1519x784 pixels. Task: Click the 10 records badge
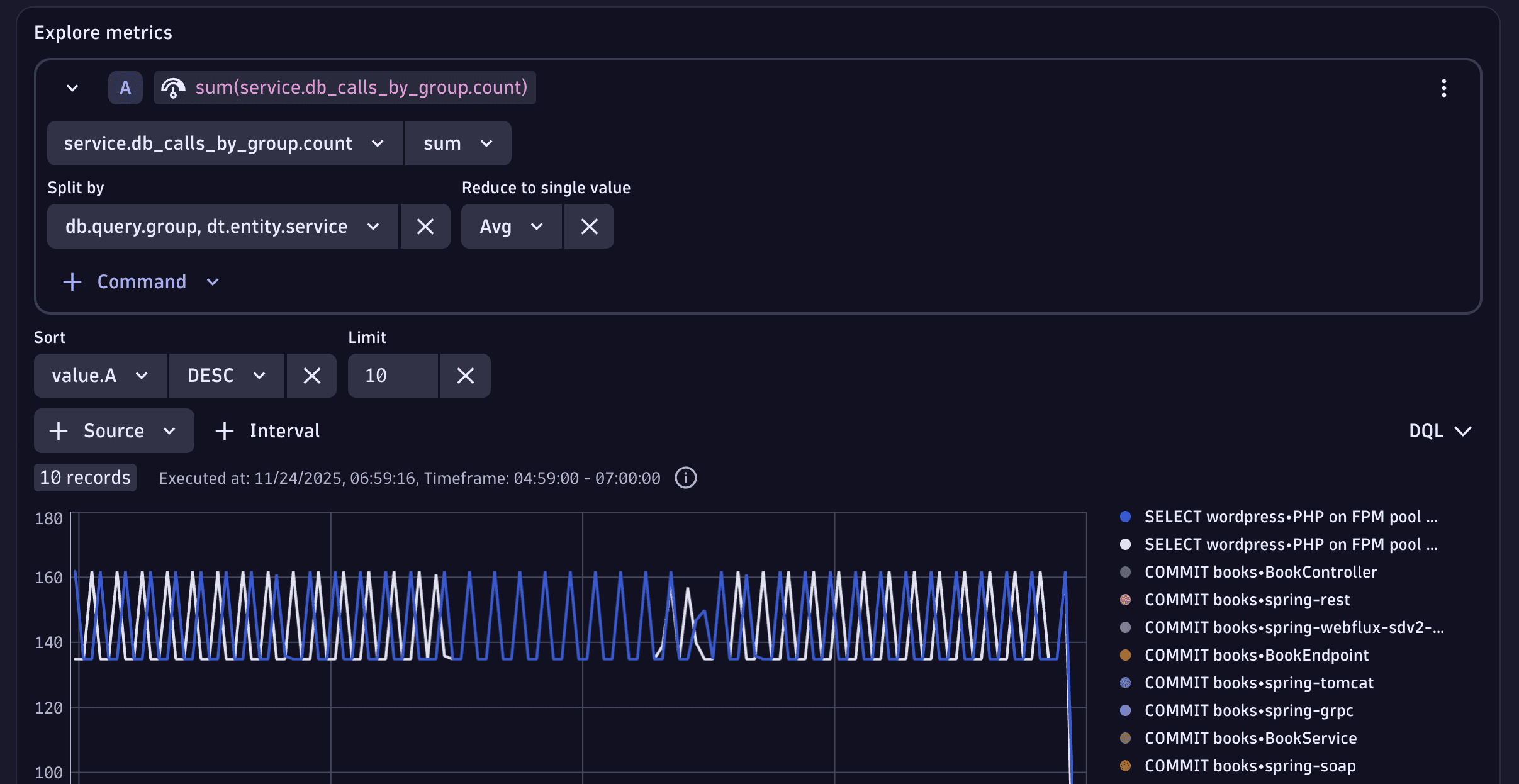(x=84, y=477)
